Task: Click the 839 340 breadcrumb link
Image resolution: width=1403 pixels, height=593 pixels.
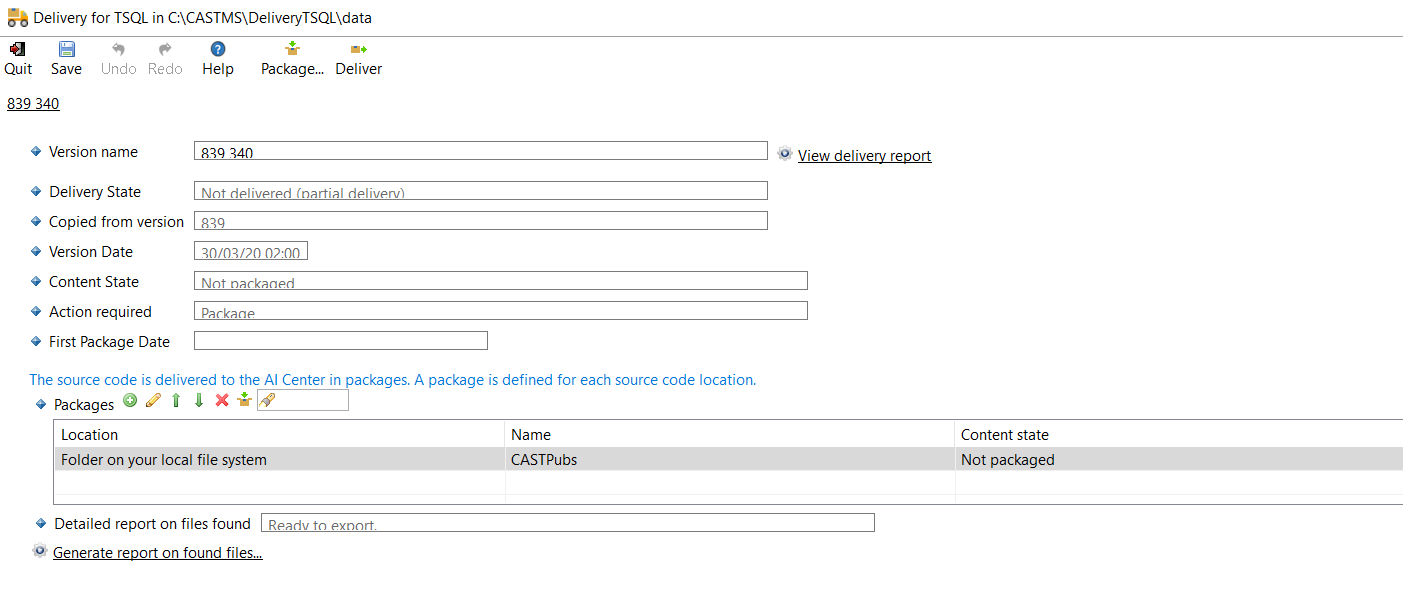Action: tap(33, 104)
